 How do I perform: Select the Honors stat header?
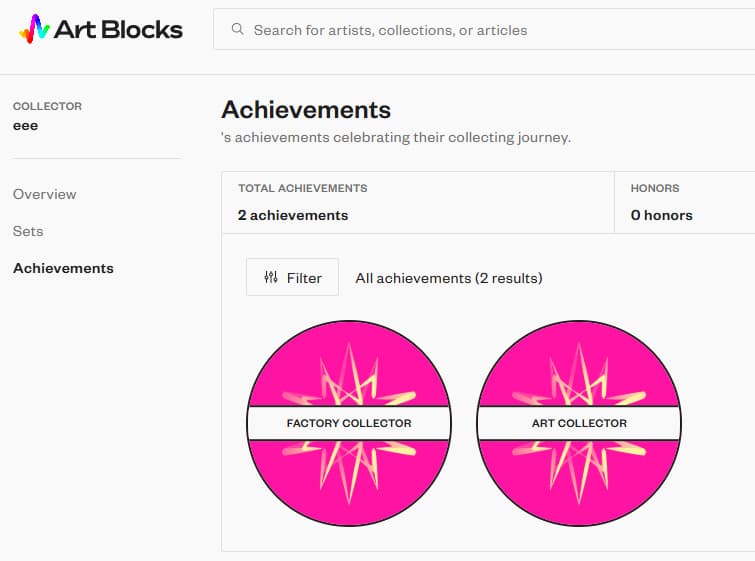click(654, 188)
